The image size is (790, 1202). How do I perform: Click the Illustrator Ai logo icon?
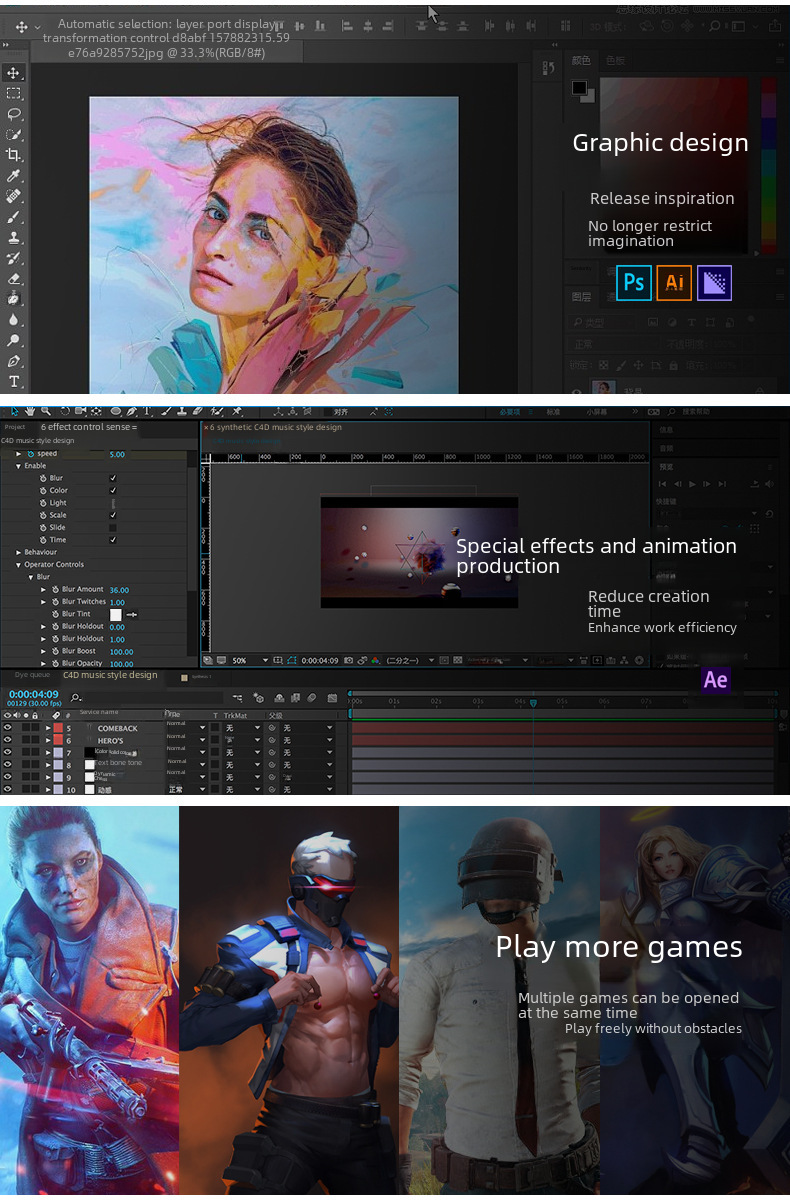(x=675, y=283)
